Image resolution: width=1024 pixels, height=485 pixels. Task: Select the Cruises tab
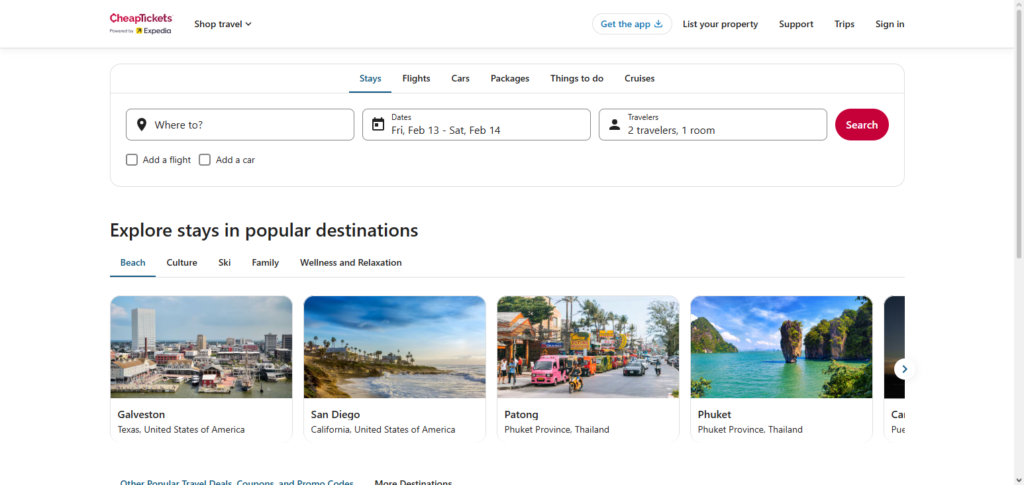pos(639,78)
